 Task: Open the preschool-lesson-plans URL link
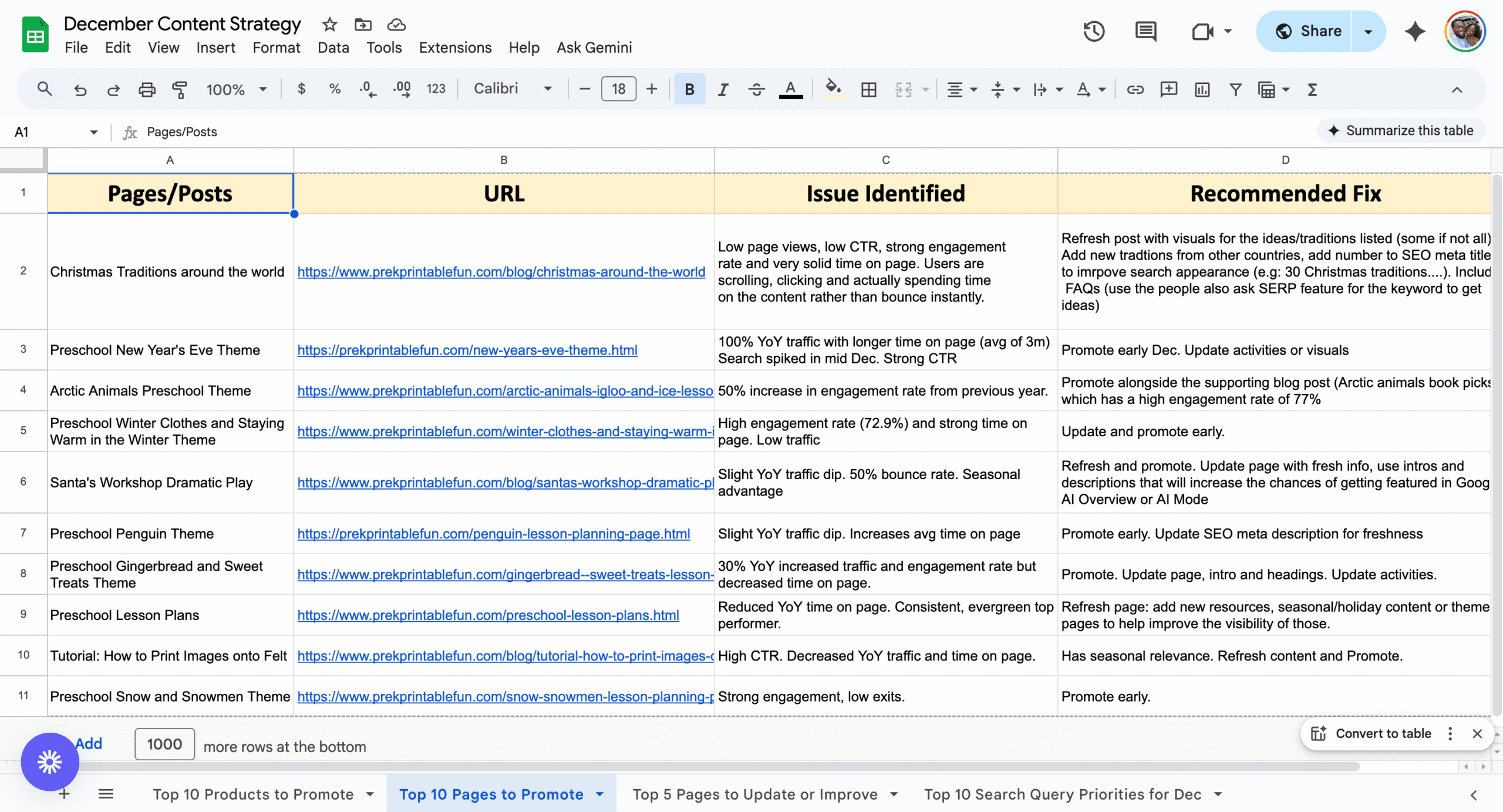(x=488, y=615)
